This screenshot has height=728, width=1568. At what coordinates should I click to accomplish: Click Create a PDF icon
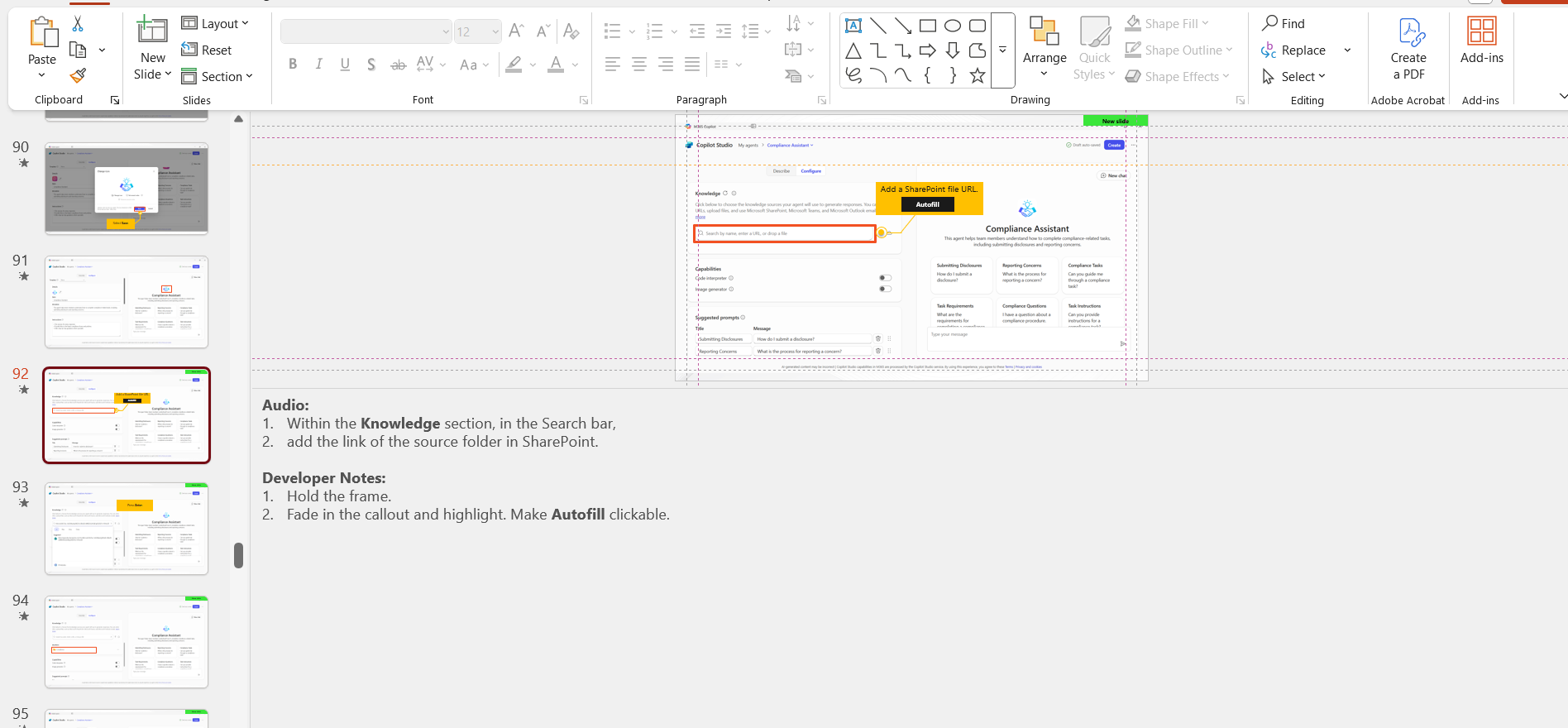point(1412,32)
